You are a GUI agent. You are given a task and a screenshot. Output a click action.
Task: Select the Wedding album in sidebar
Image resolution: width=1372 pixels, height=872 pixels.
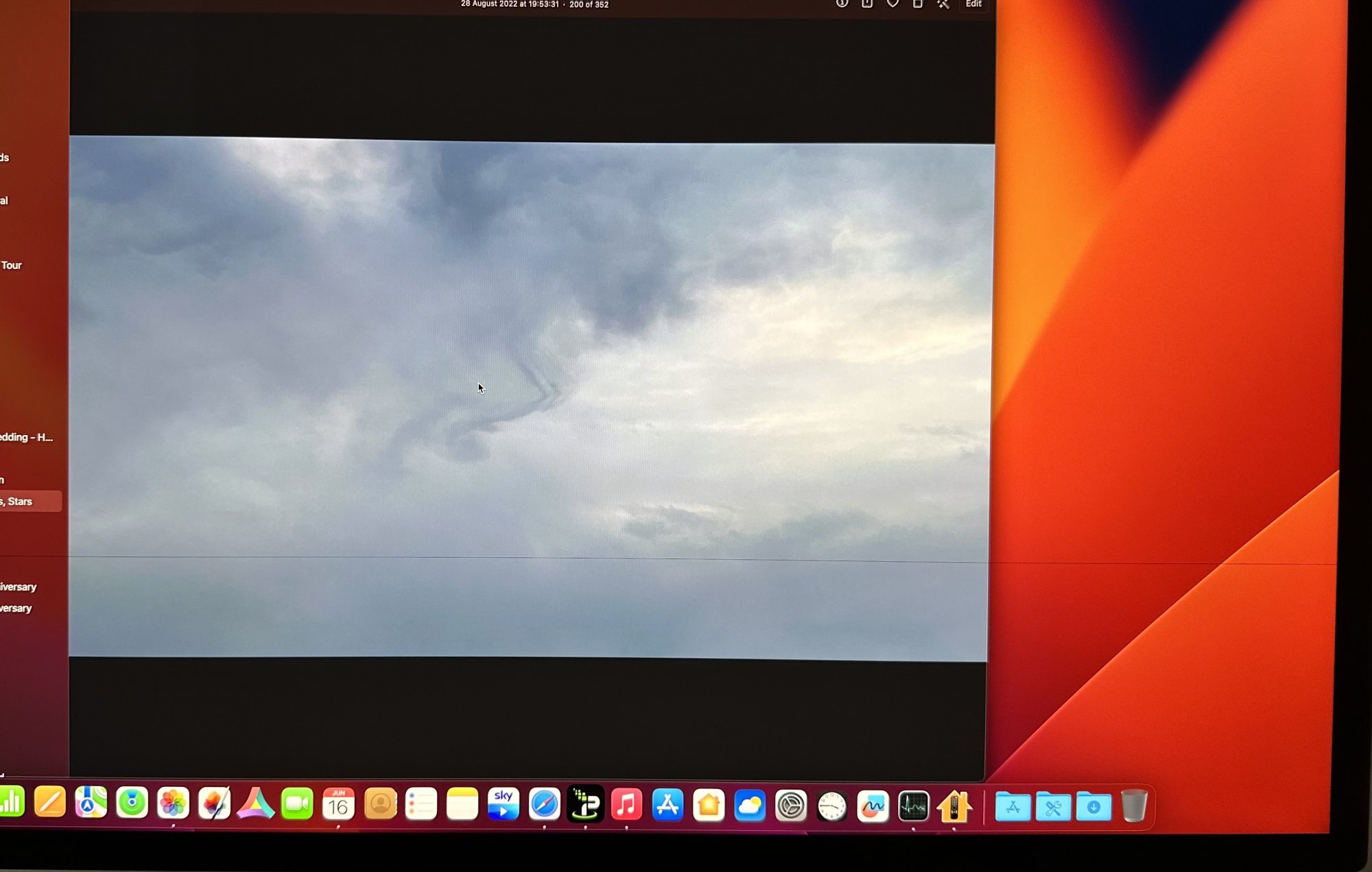click(x=26, y=437)
